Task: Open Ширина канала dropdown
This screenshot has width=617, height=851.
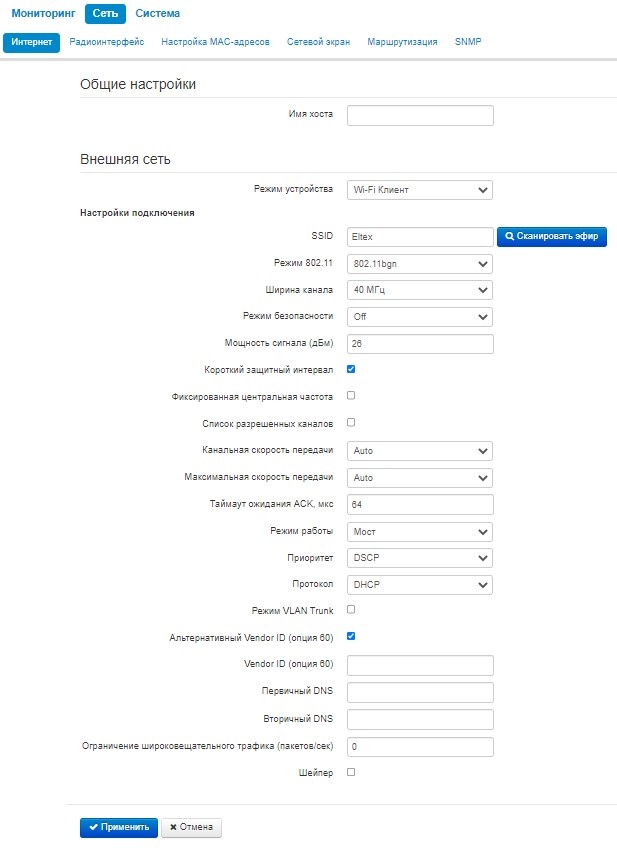Action: [x=420, y=290]
